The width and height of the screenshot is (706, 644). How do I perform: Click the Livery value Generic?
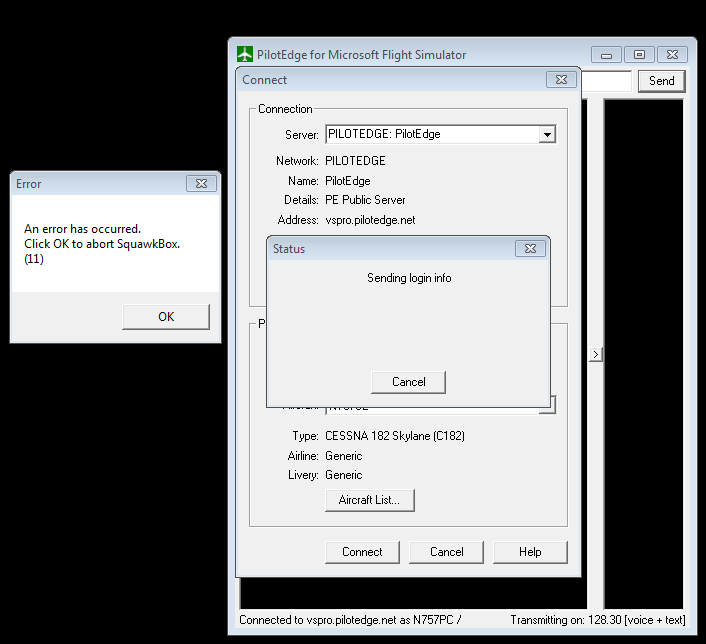coord(344,475)
